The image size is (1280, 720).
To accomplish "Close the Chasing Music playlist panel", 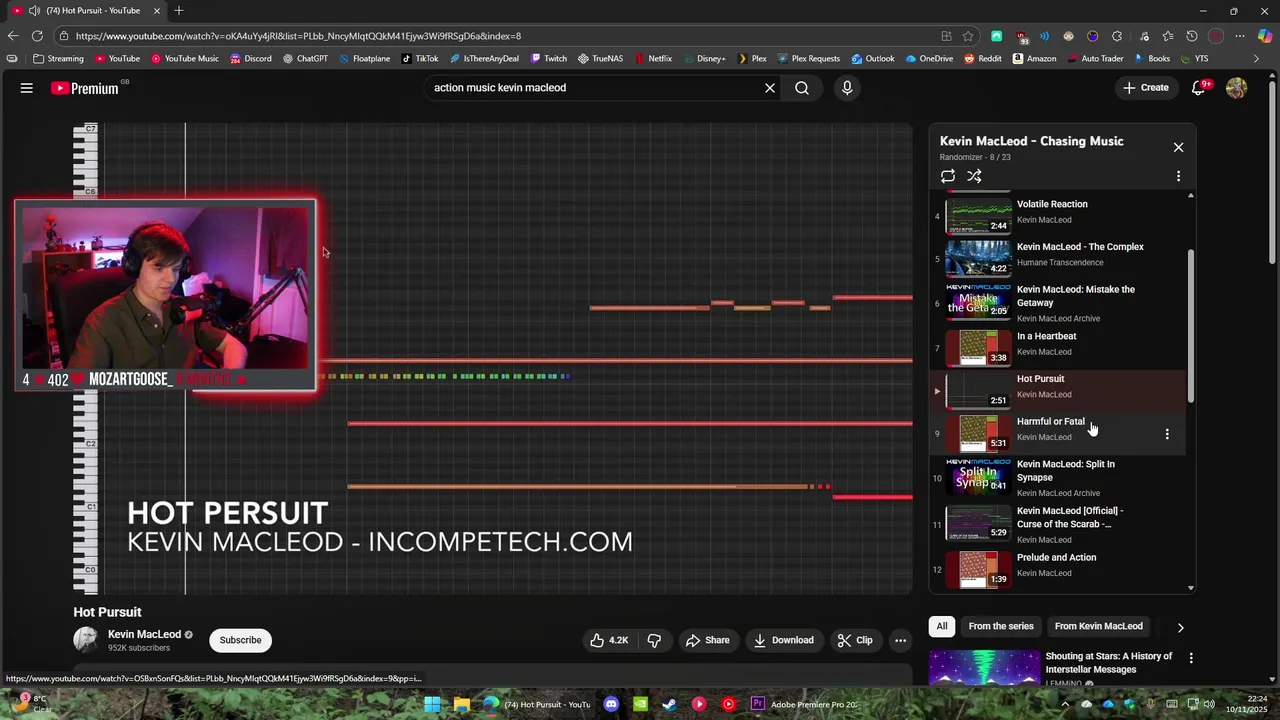I will tap(1178, 147).
